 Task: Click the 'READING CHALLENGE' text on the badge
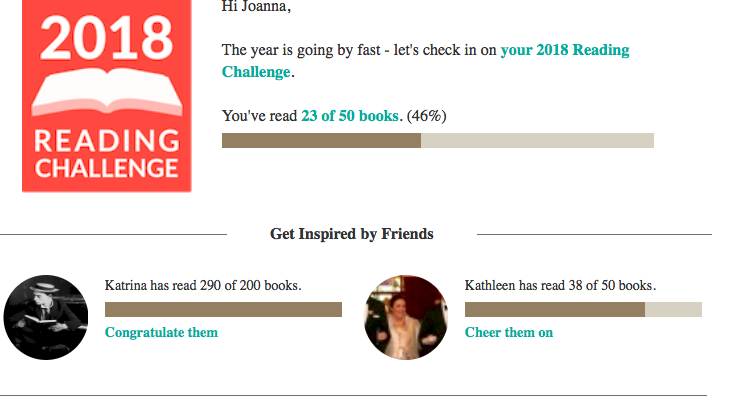107,154
